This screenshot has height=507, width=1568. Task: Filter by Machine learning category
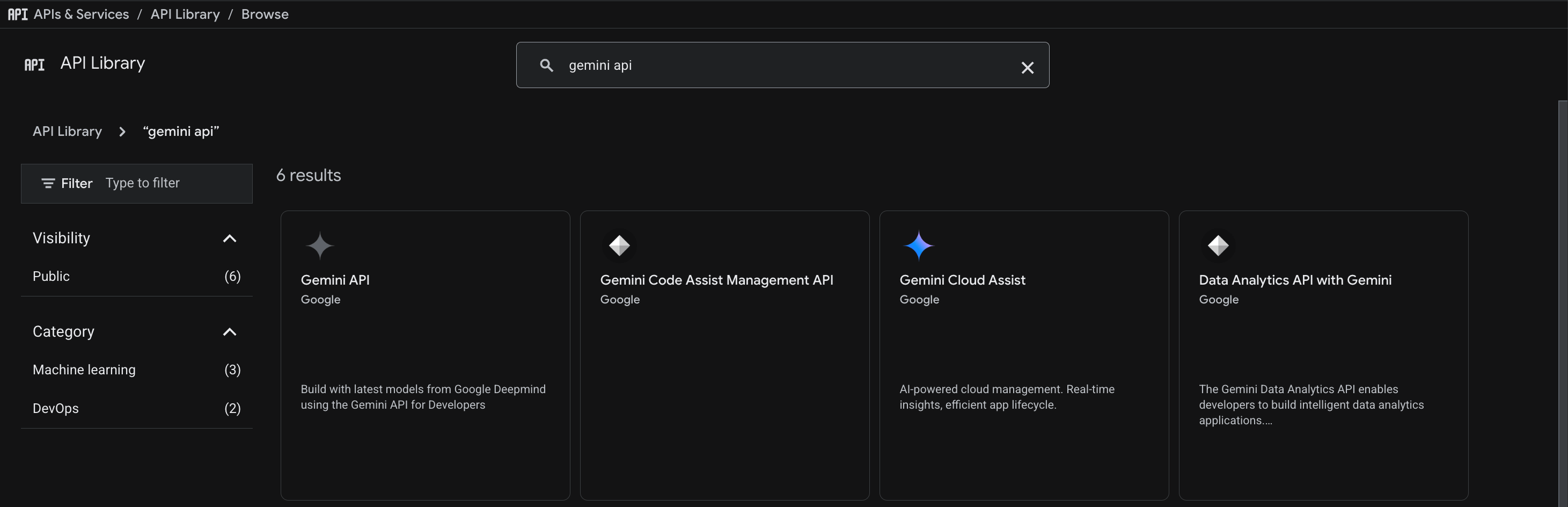(x=84, y=370)
